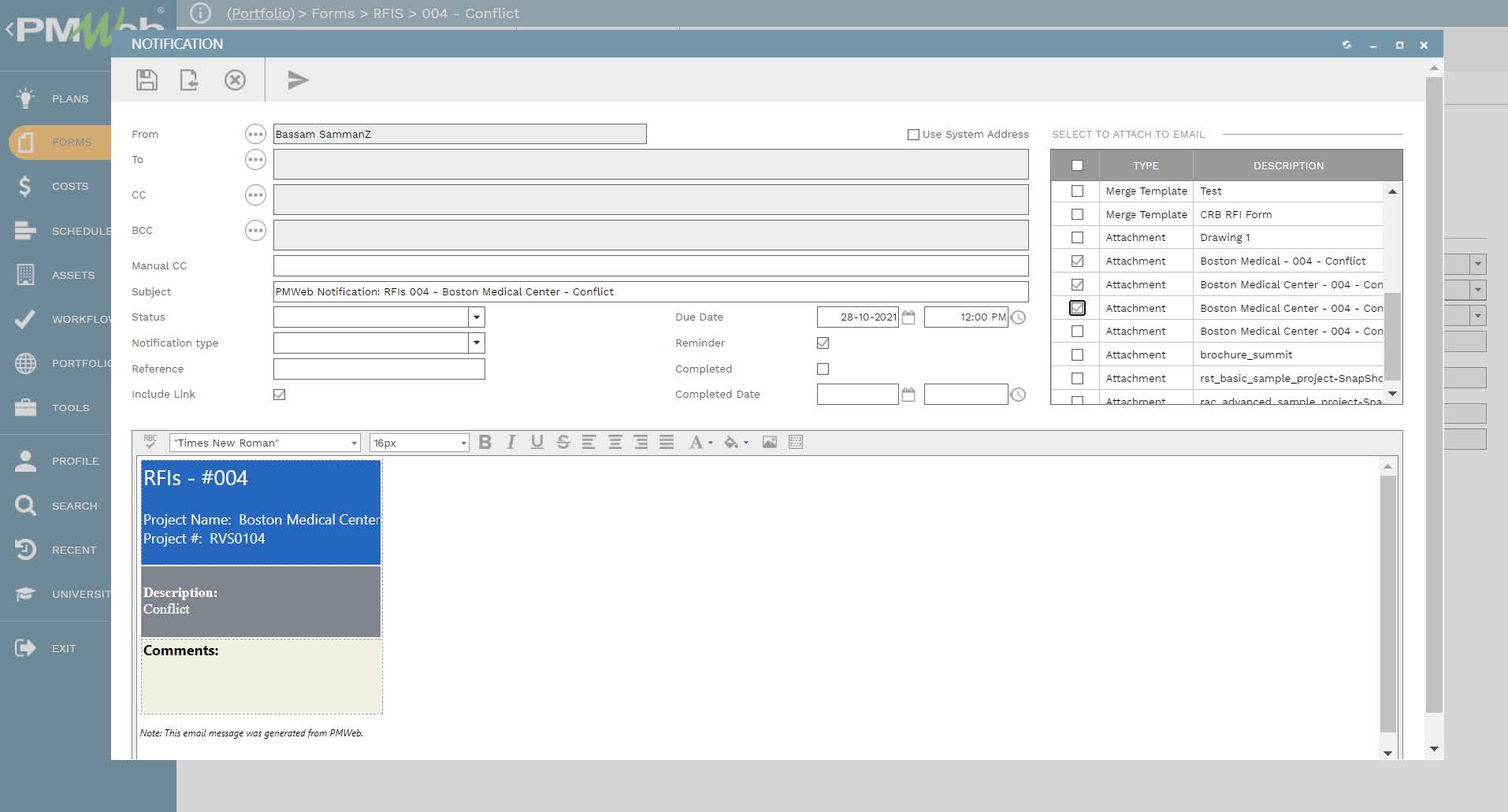Check the Test merge template checkbox
The width and height of the screenshot is (1508, 812).
(1077, 191)
